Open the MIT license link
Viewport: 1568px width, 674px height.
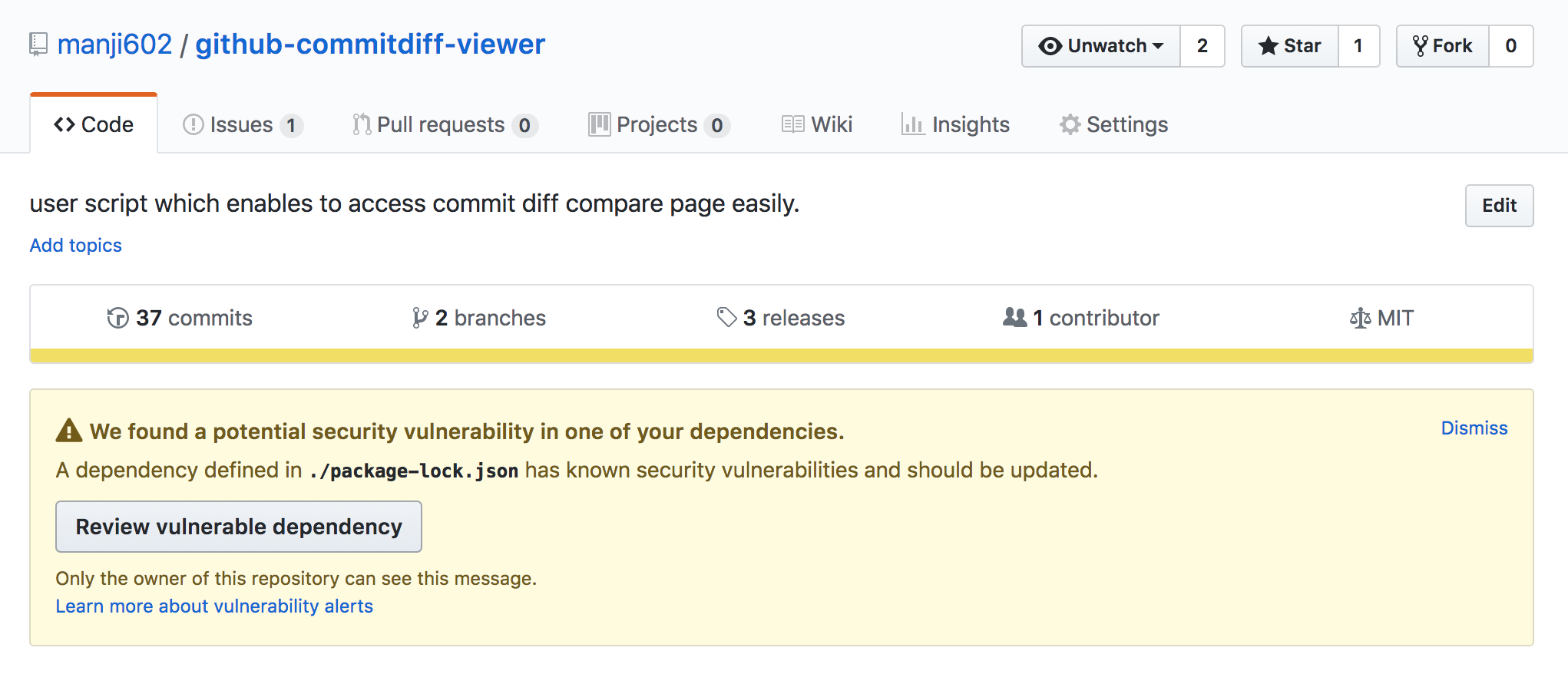click(1381, 318)
